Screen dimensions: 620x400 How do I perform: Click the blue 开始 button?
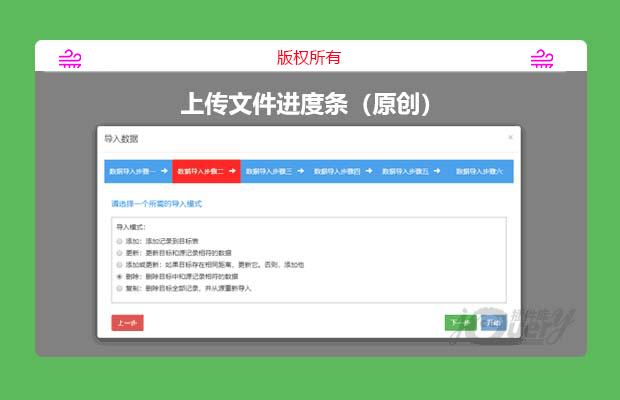492,322
